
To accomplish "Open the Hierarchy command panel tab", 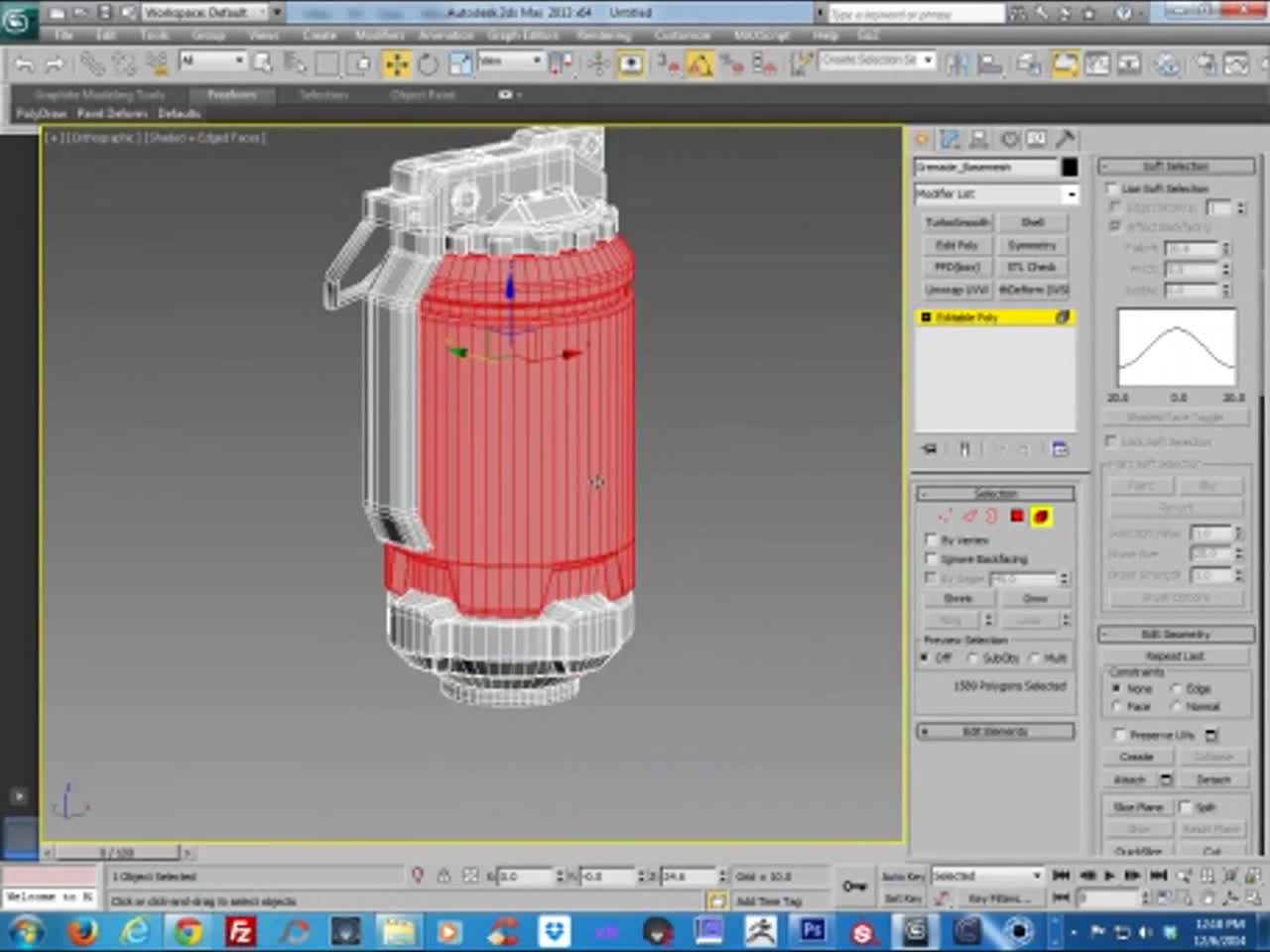I will [979, 140].
